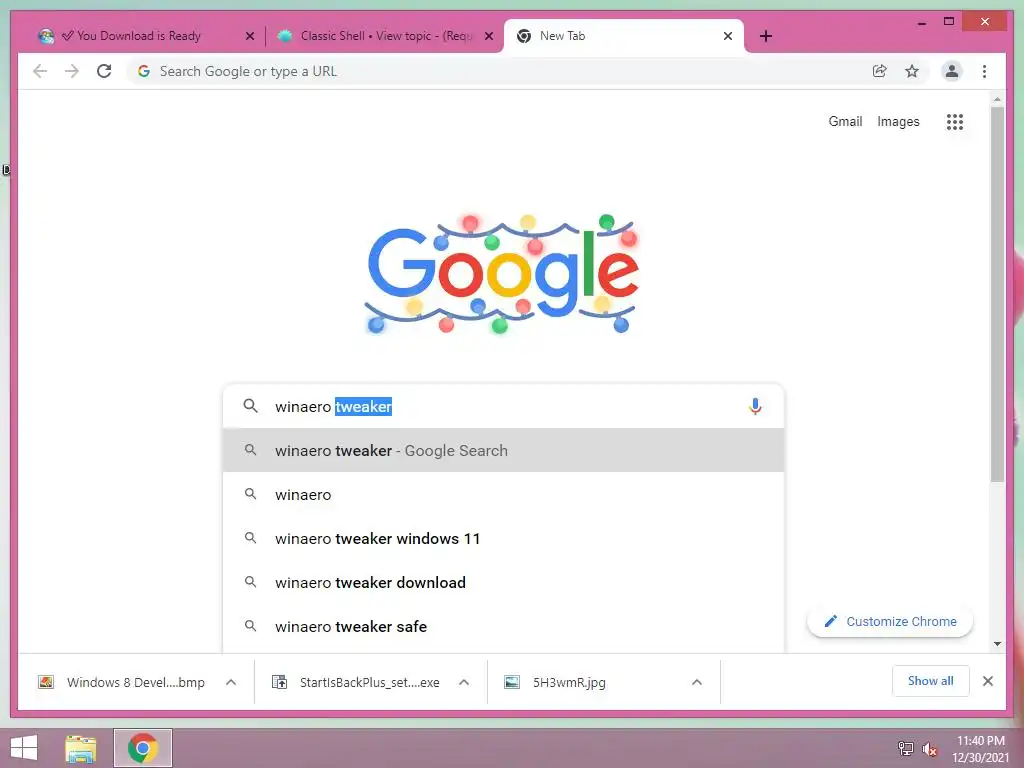The width and height of the screenshot is (1024, 768).
Task: Select the 'winaero tweaker safe' suggestion
Action: [503, 626]
